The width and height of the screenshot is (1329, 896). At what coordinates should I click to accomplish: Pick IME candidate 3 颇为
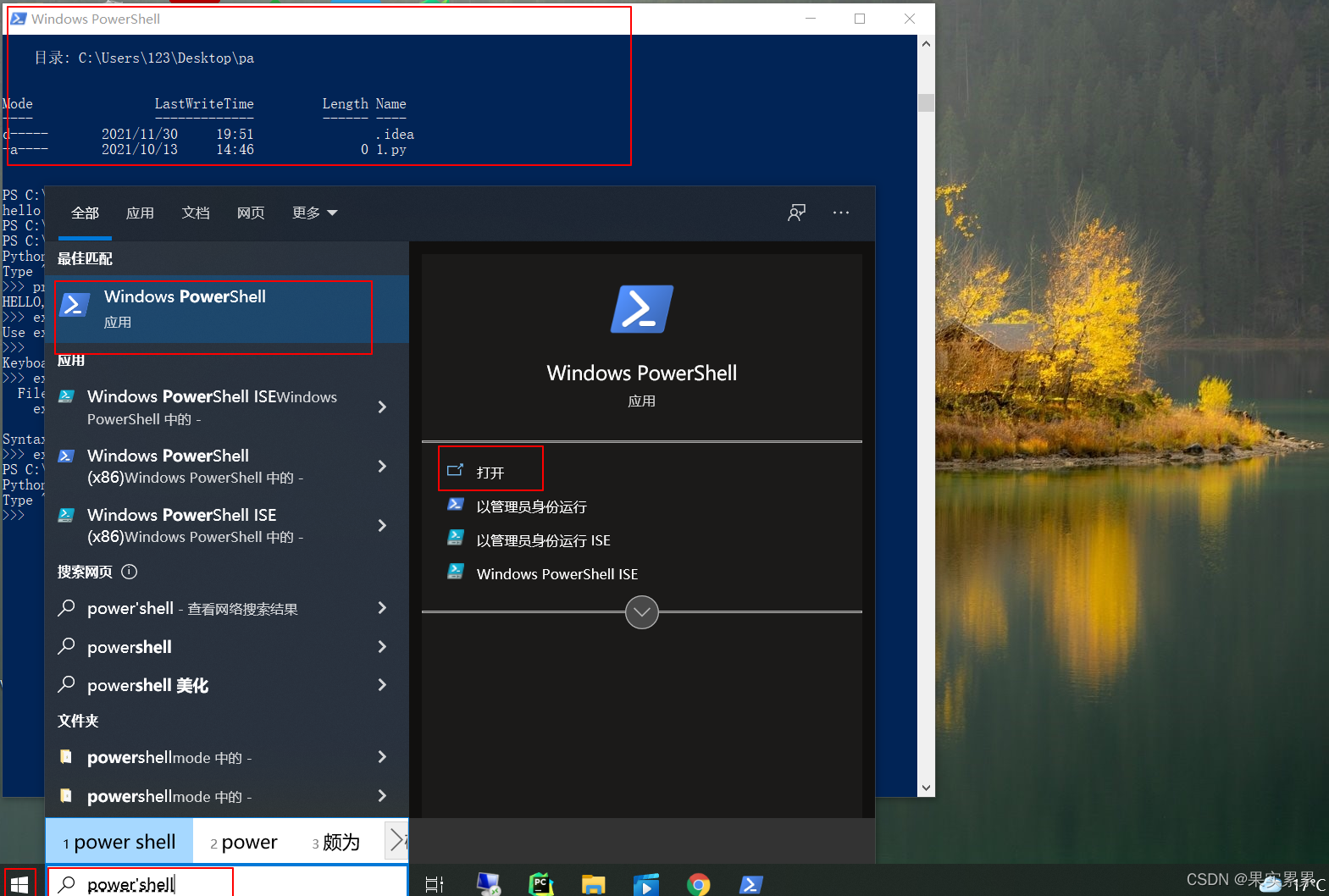click(336, 842)
